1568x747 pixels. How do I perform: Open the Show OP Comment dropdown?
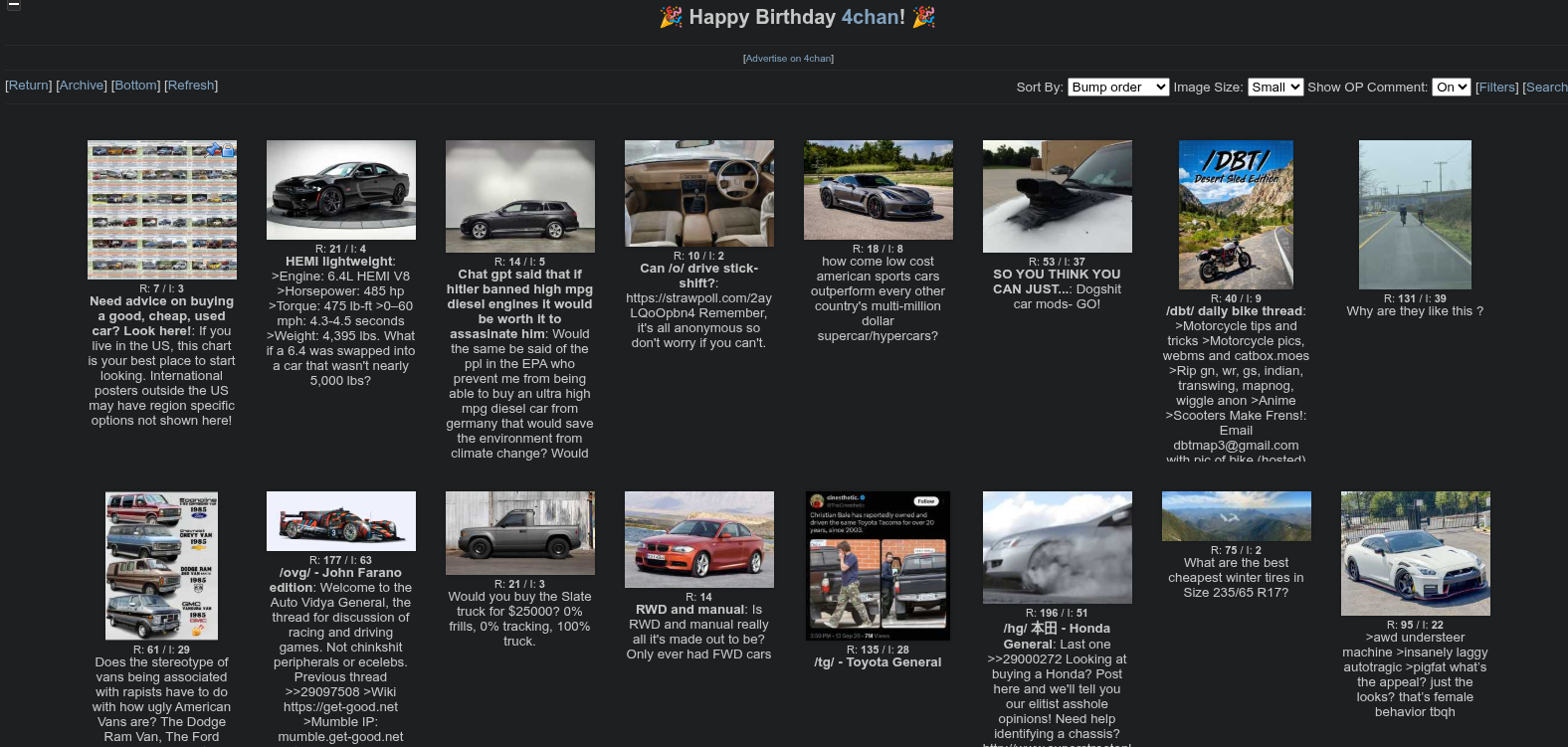coord(1452,88)
